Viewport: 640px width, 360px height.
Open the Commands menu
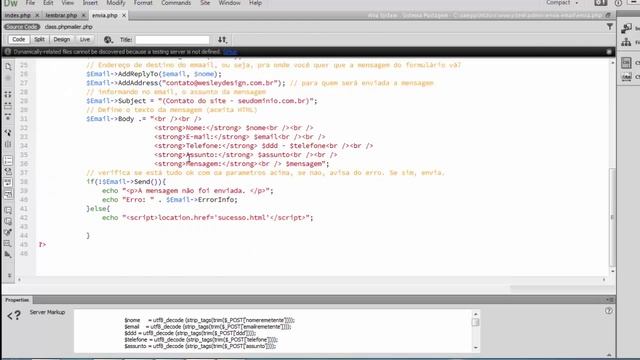[x=176, y=3]
